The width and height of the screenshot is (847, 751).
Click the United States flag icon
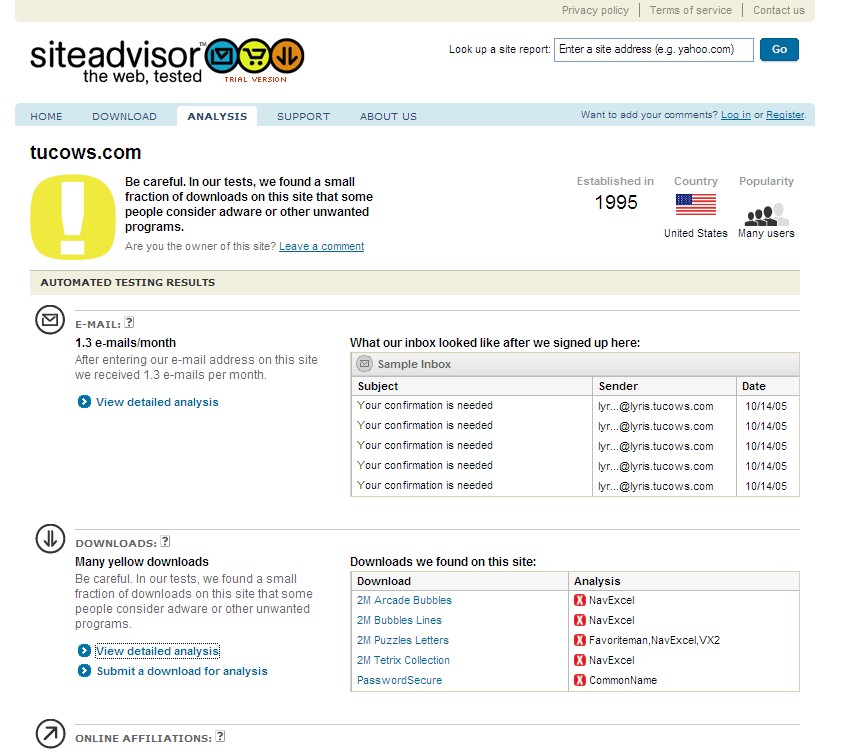(696, 205)
